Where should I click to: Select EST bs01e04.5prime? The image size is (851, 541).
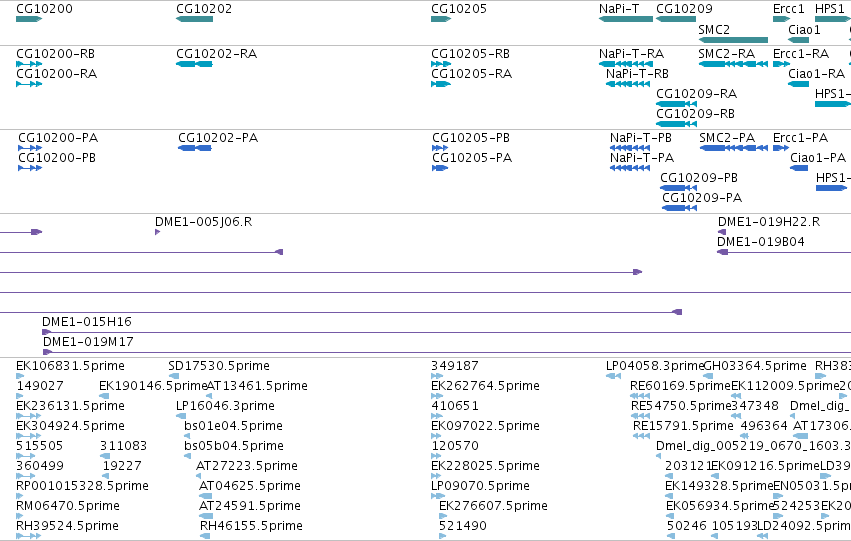tap(187, 436)
